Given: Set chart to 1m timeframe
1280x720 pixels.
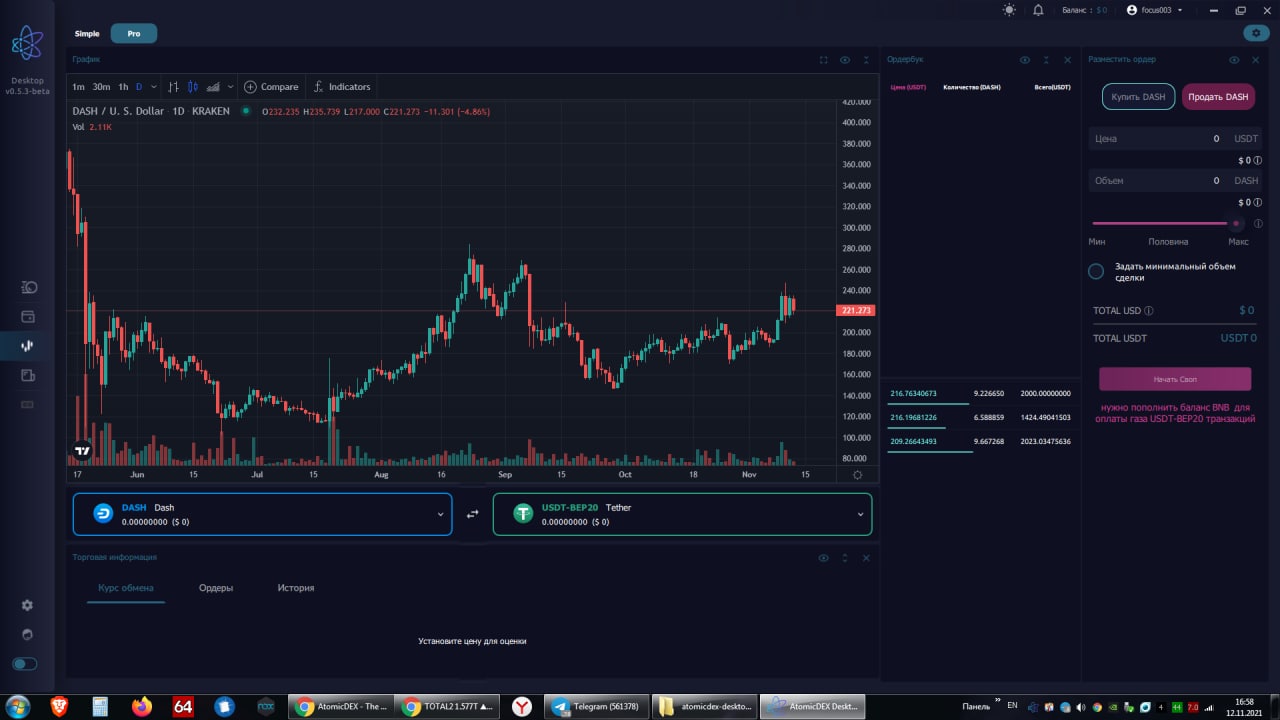Looking at the screenshot, I should point(78,87).
